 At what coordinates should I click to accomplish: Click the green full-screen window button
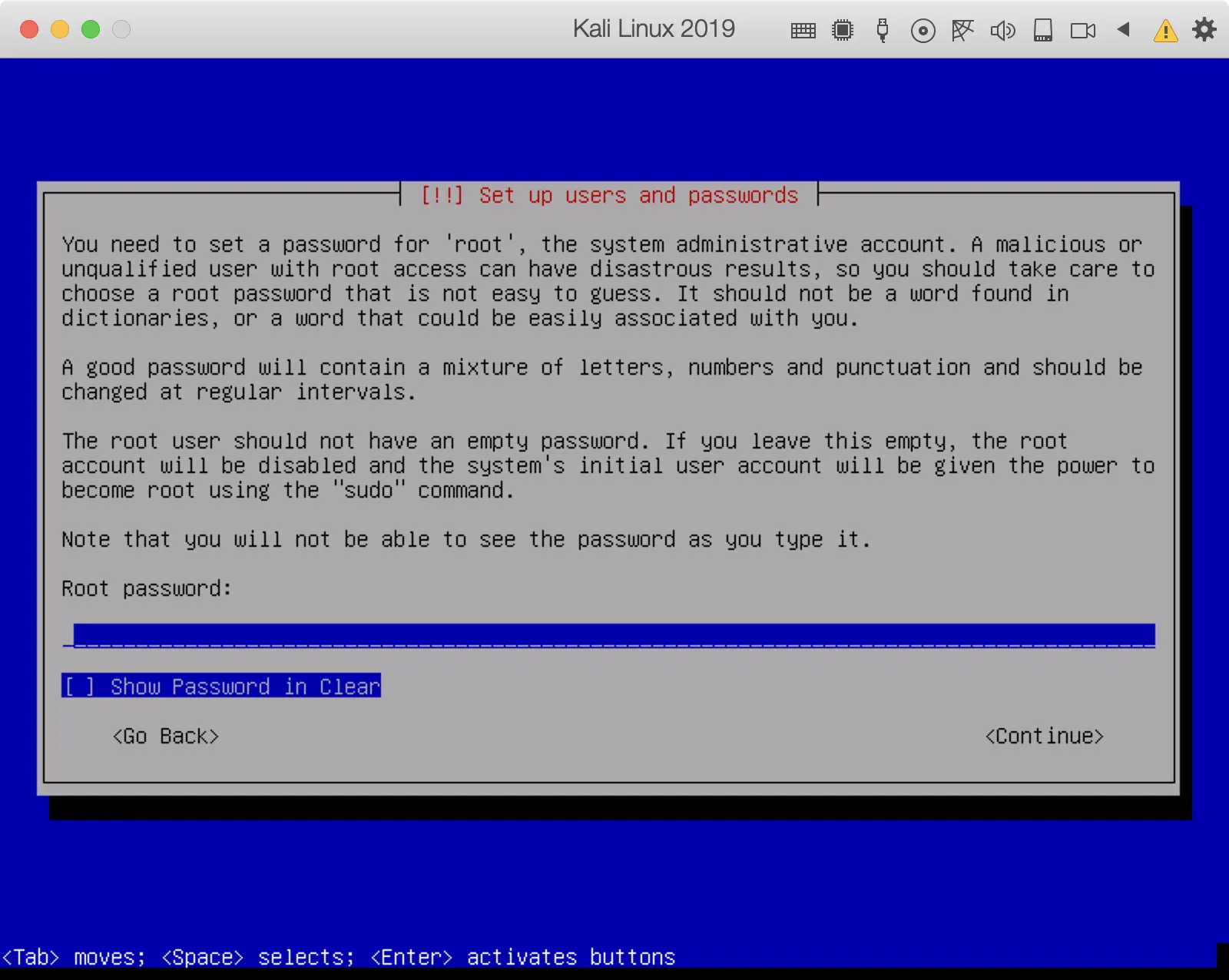pyautogui.click(x=91, y=29)
